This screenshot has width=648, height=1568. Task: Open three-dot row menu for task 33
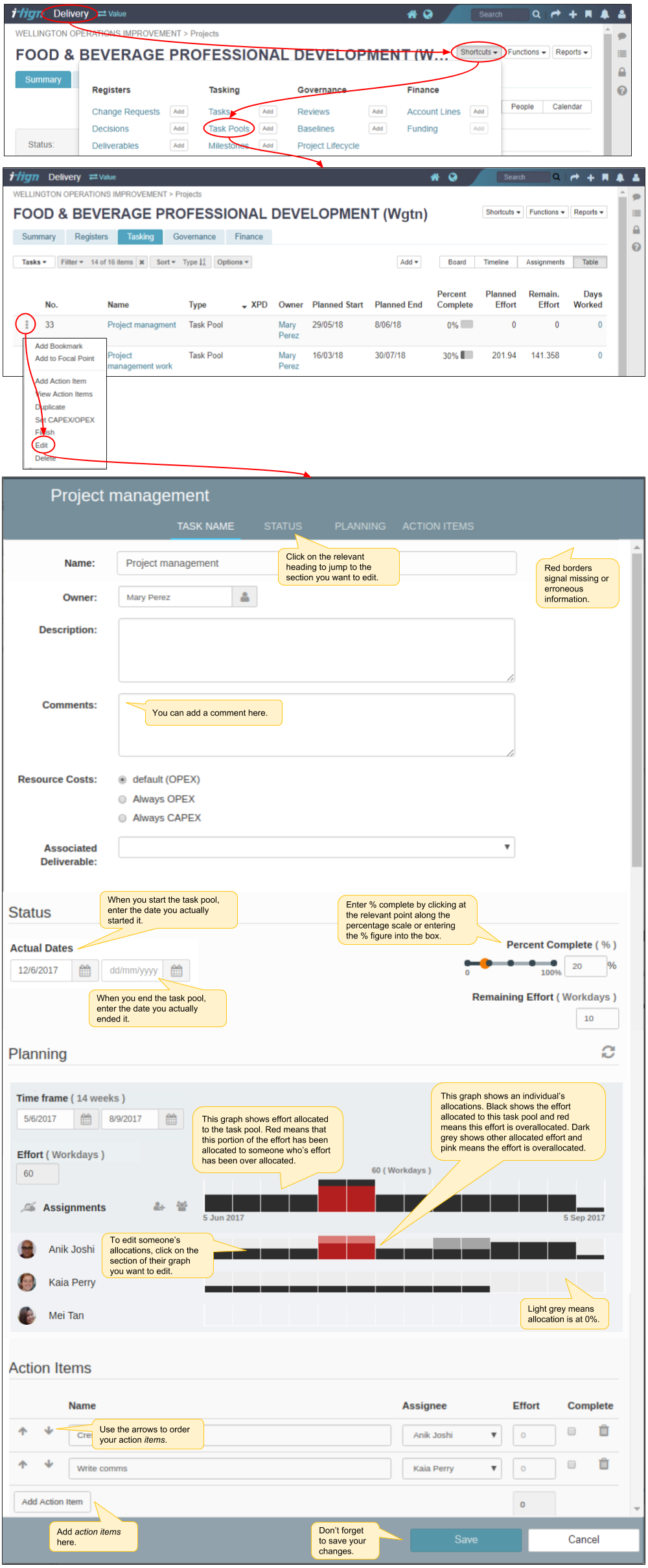point(27,324)
